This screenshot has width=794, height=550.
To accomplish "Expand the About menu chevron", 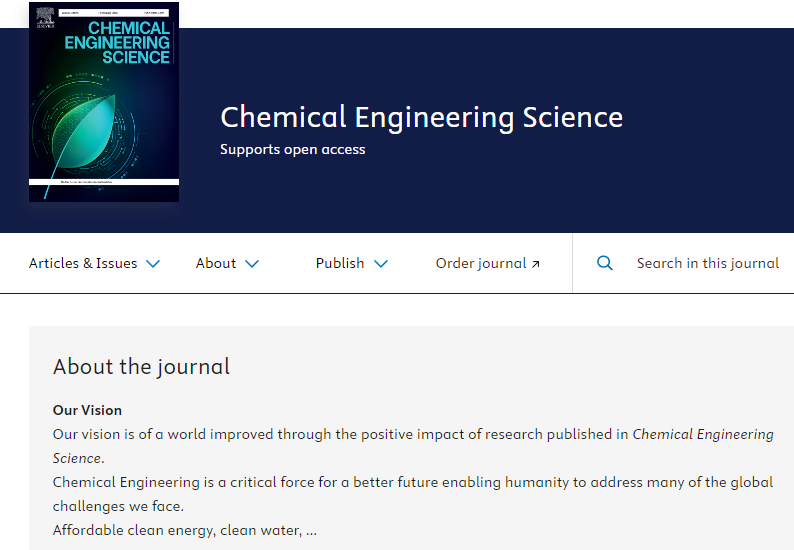I will click(x=252, y=263).
